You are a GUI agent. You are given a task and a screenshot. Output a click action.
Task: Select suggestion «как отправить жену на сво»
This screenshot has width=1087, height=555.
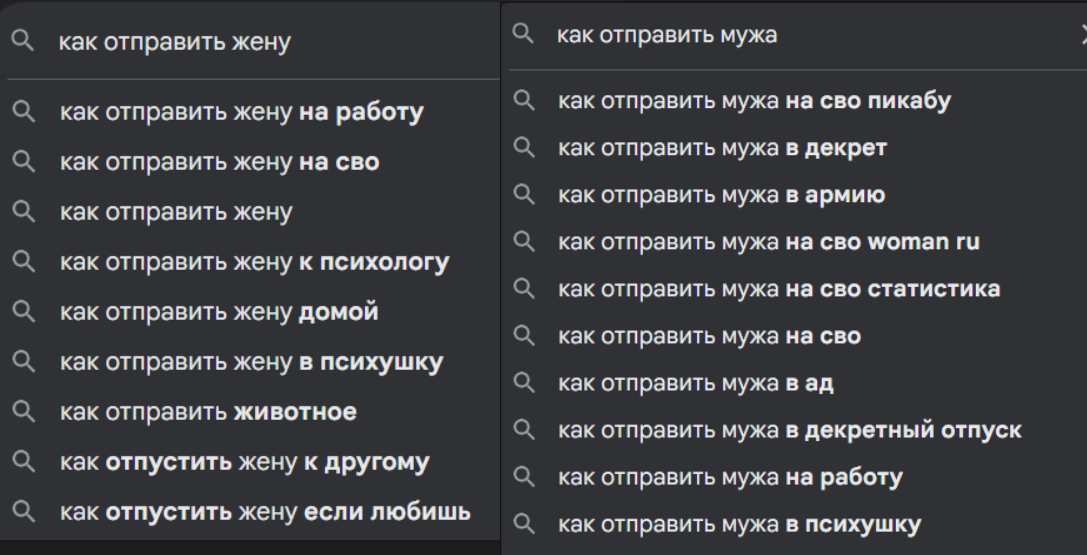click(220, 162)
